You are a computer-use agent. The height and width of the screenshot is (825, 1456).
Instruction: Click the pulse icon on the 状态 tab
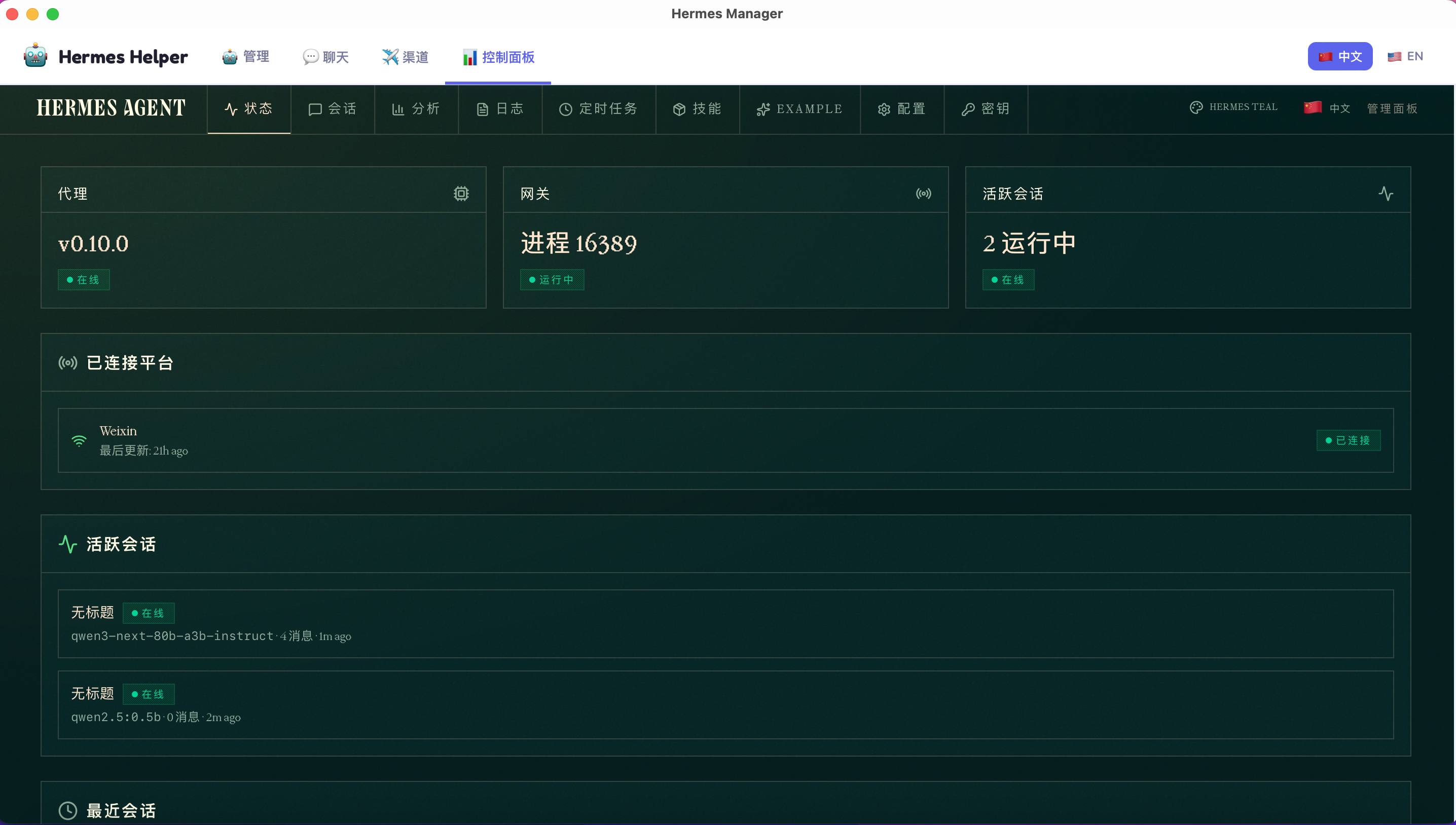click(x=231, y=109)
